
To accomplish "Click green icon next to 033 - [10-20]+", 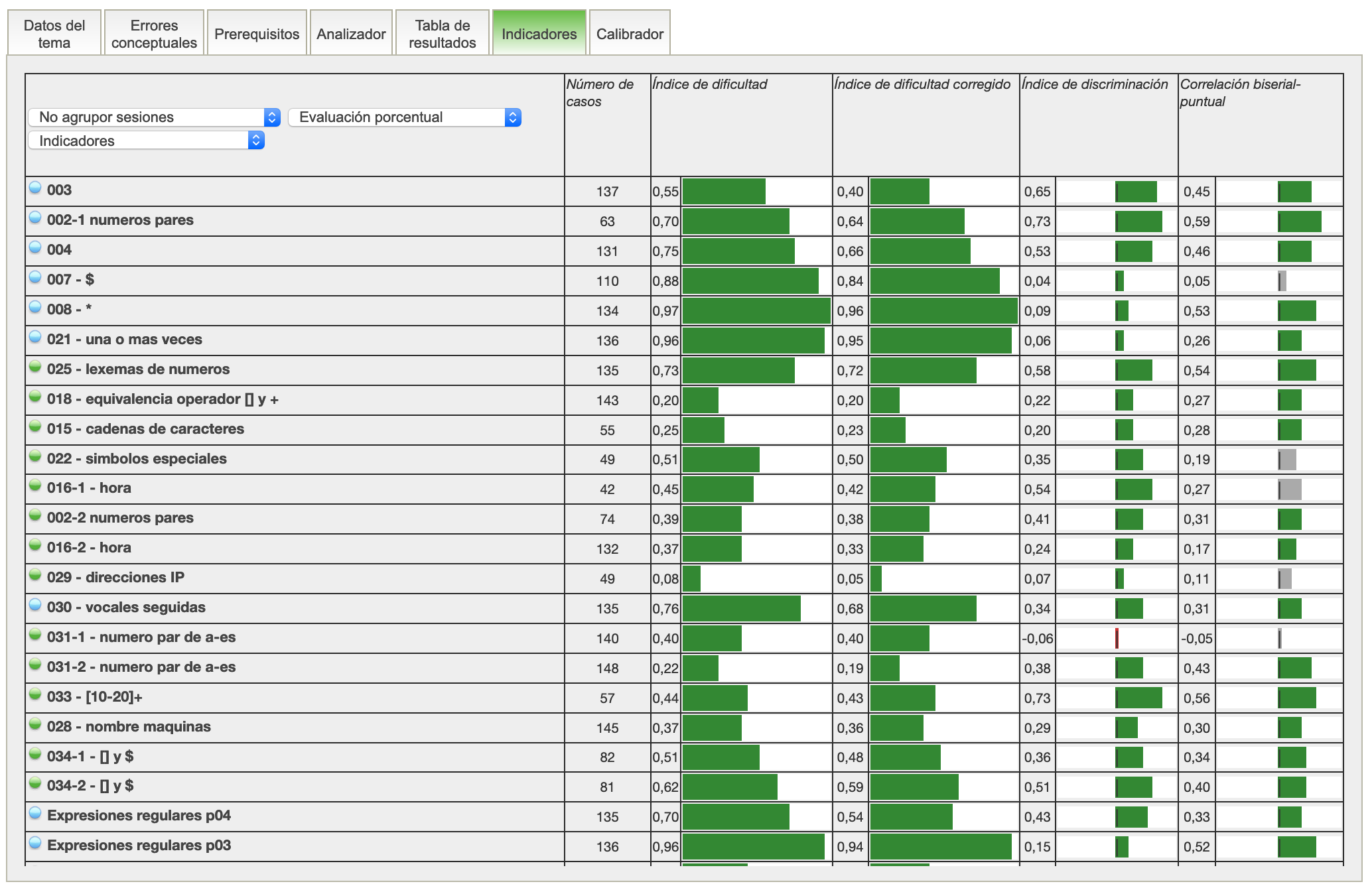I will point(35,694).
